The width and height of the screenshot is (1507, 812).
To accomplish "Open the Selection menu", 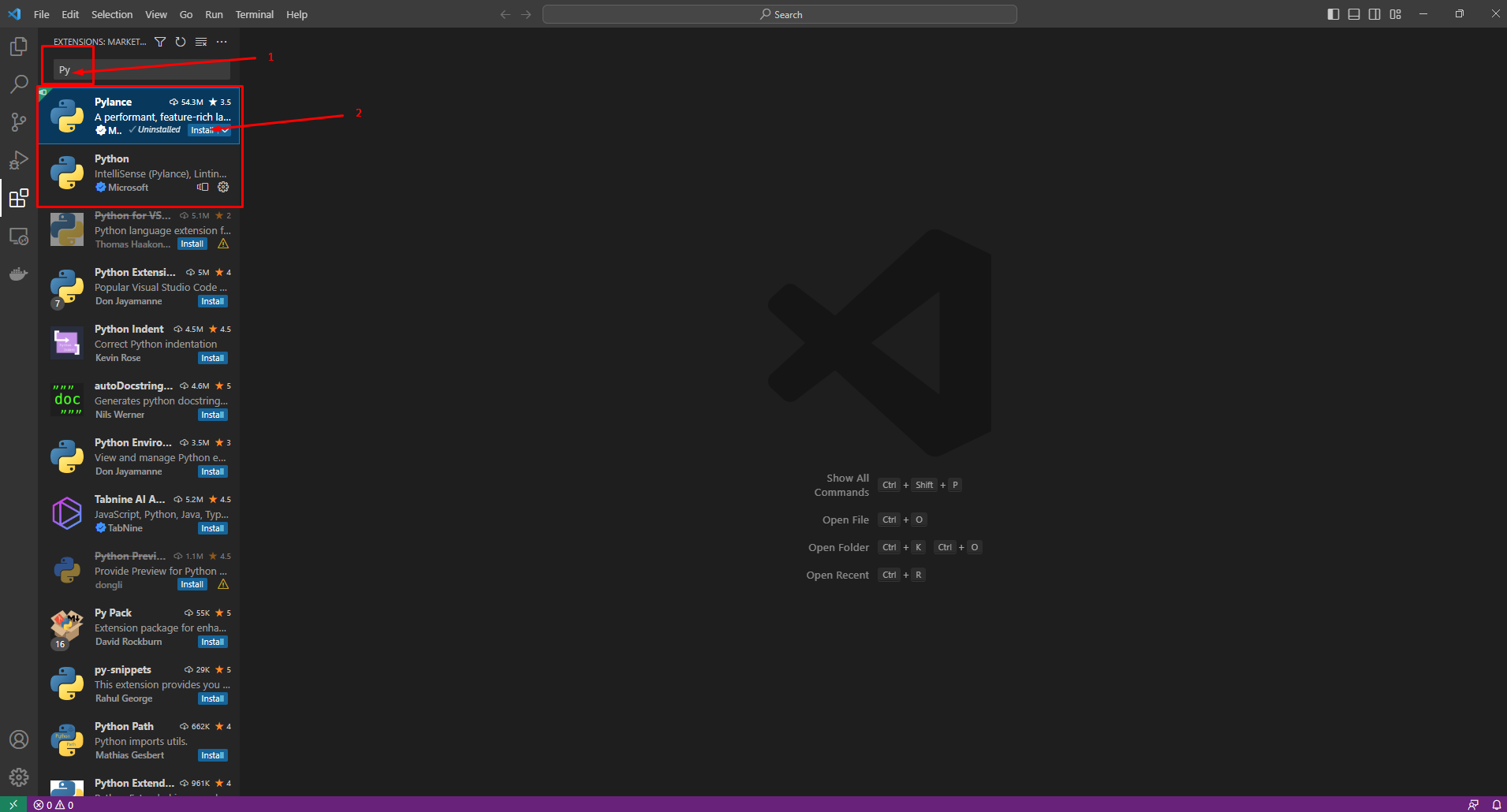I will click(x=112, y=14).
